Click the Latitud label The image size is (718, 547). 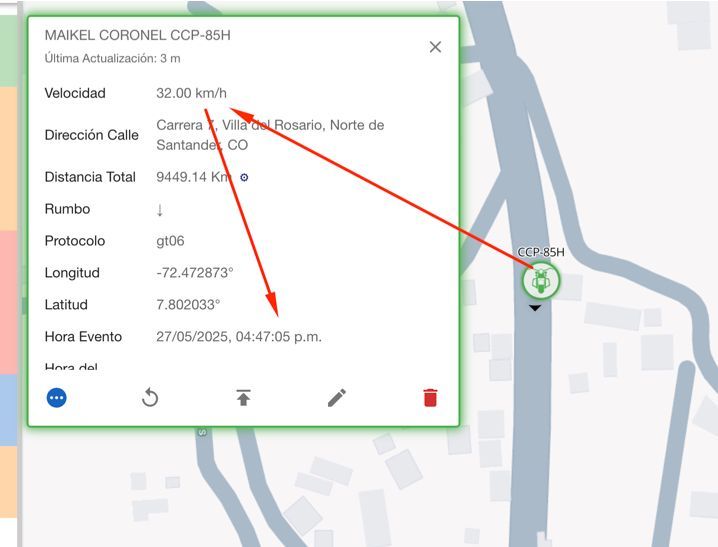point(66,305)
